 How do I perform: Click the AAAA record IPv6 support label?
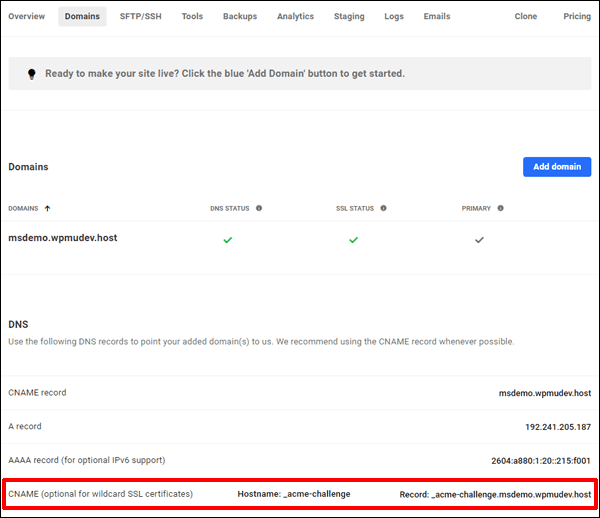87,460
